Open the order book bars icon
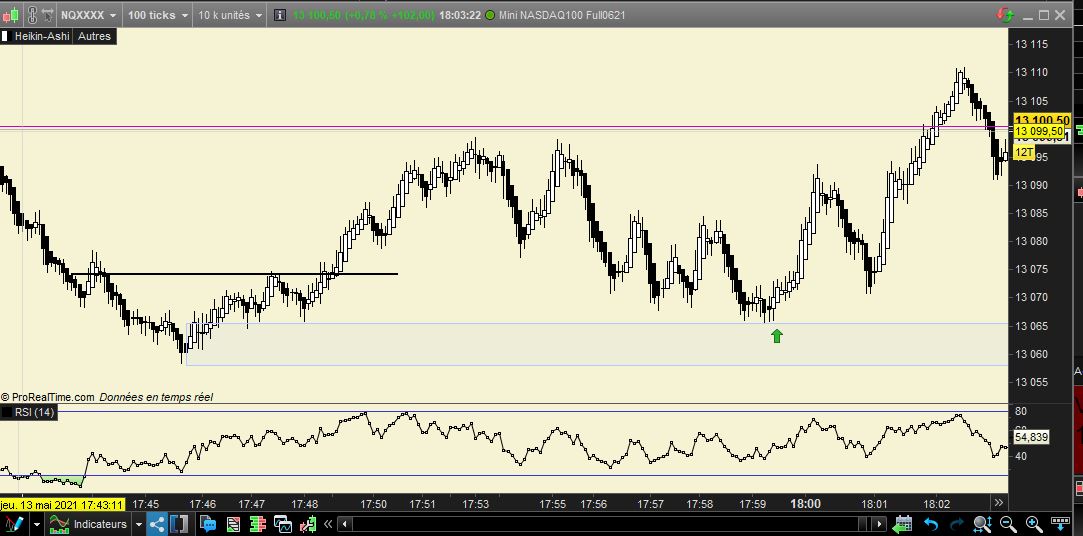The height and width of the screenshot is (536, 1083). [258, 524]
